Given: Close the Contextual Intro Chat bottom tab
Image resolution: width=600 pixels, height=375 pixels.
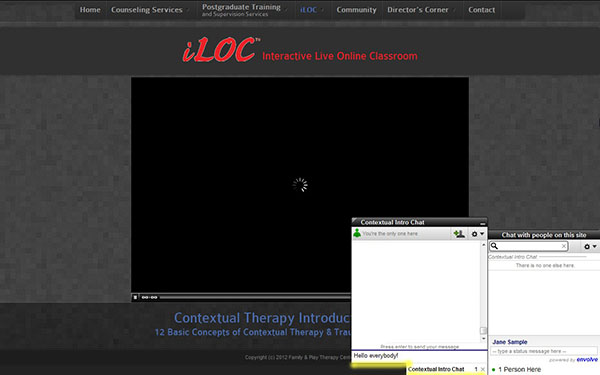Looking at the screenshot, I should click(483, 369).
